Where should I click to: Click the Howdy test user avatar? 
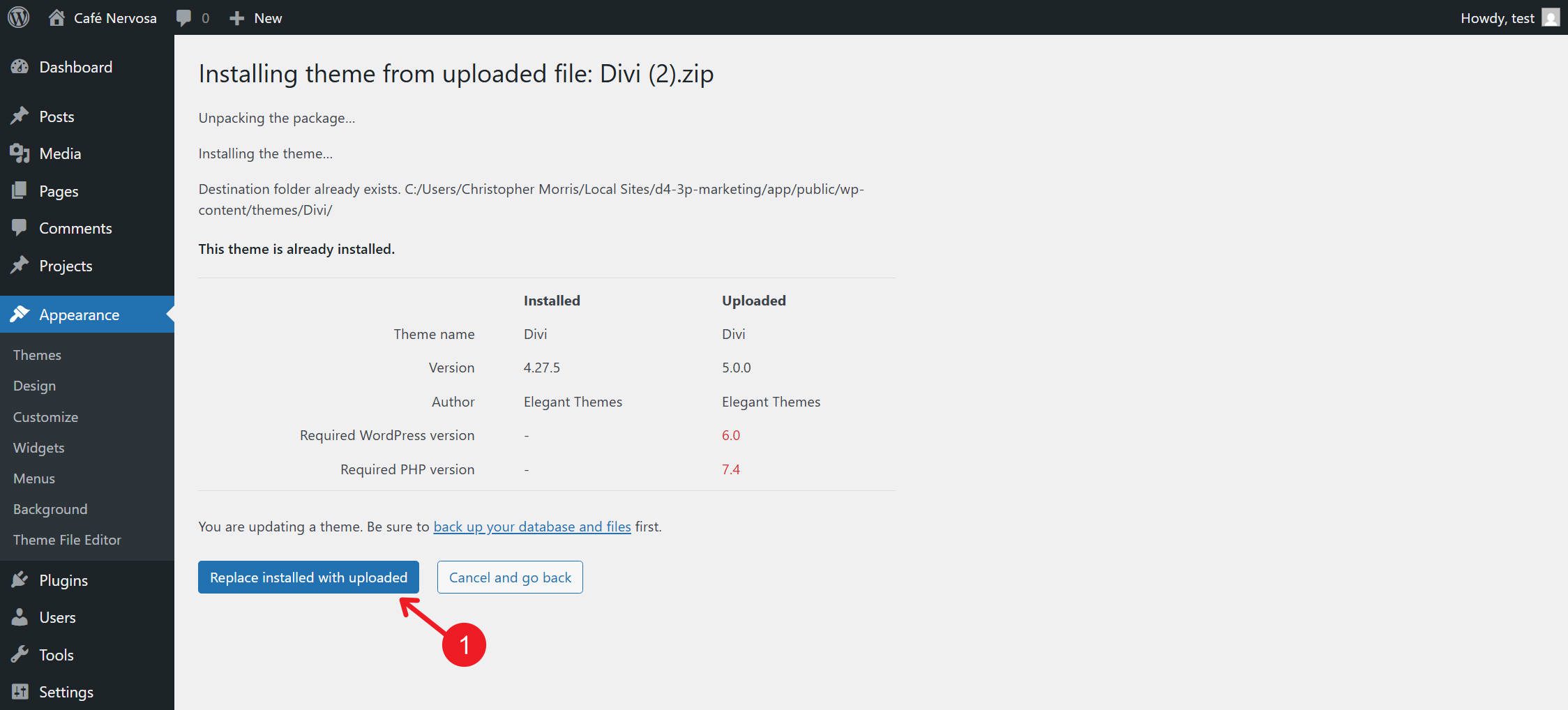1551,17
